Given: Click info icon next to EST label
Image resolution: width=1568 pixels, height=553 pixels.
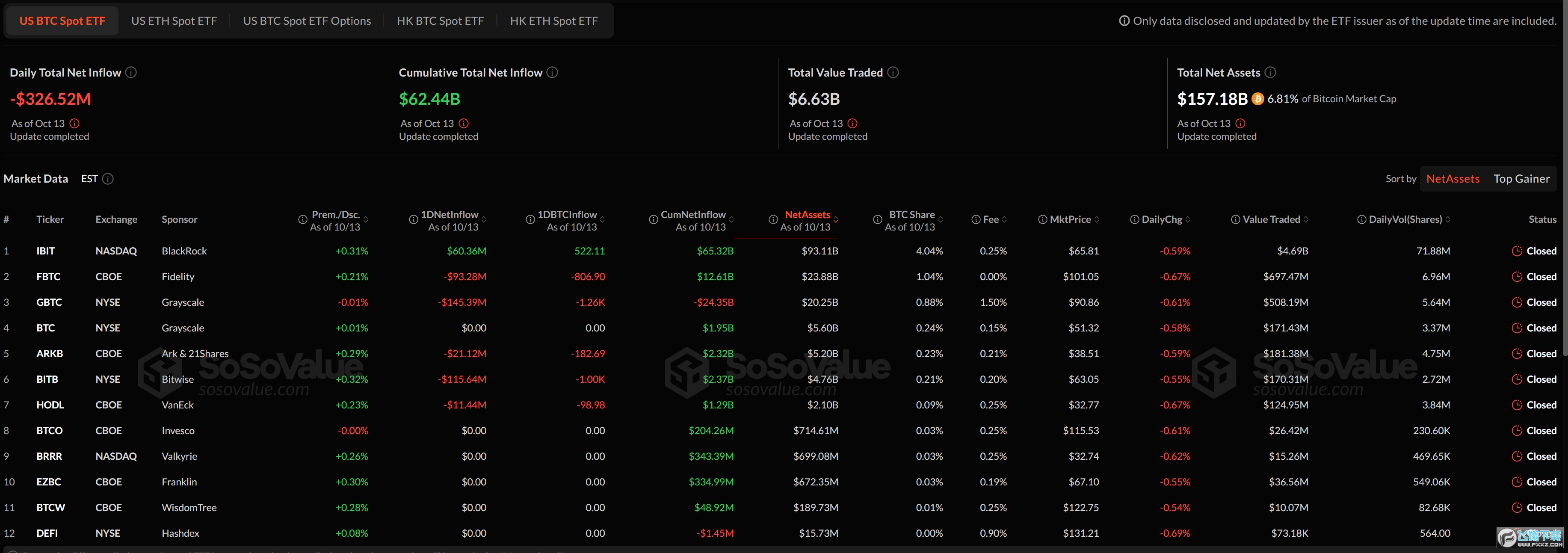Looking at the screenshot, I should pyautogui.click(x=108, y=179).
